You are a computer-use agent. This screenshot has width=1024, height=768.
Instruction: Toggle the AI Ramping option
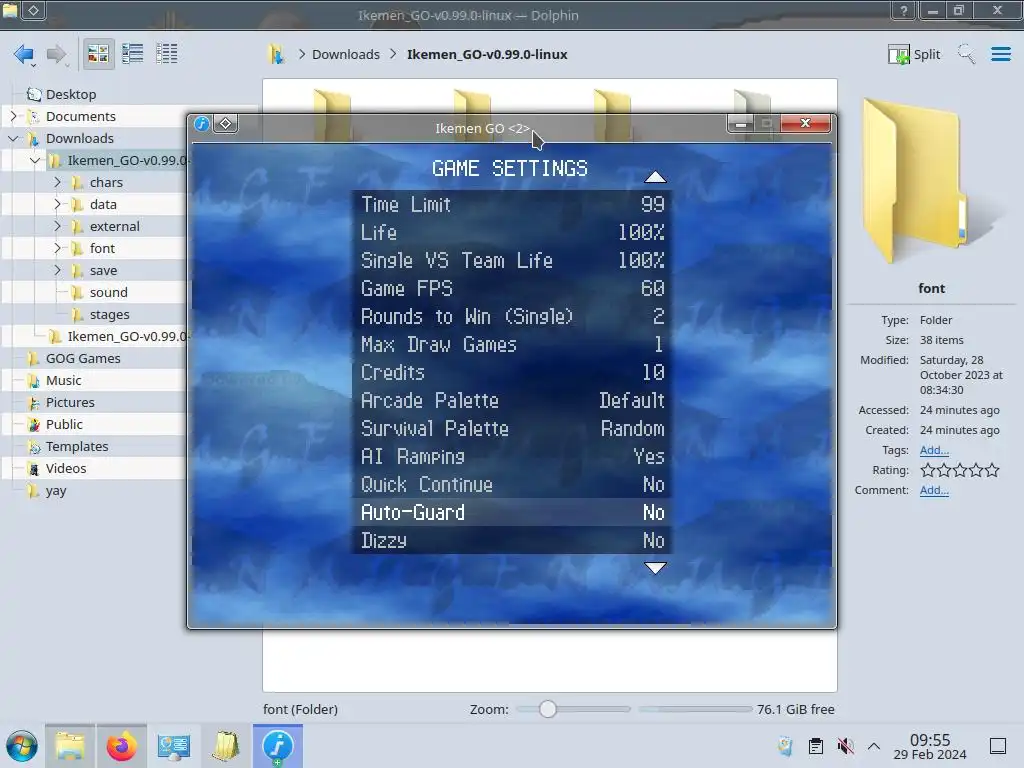click(x=512, y=456)
